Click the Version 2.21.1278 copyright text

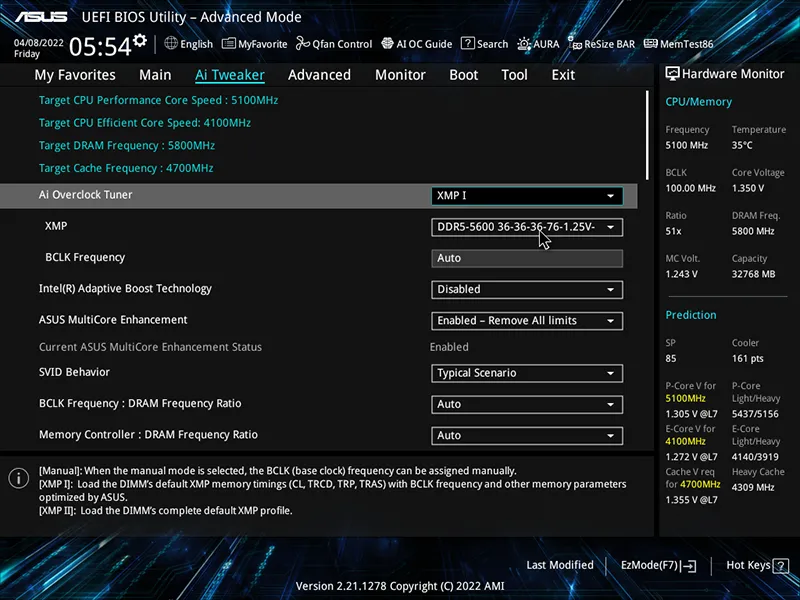[400, 587]
